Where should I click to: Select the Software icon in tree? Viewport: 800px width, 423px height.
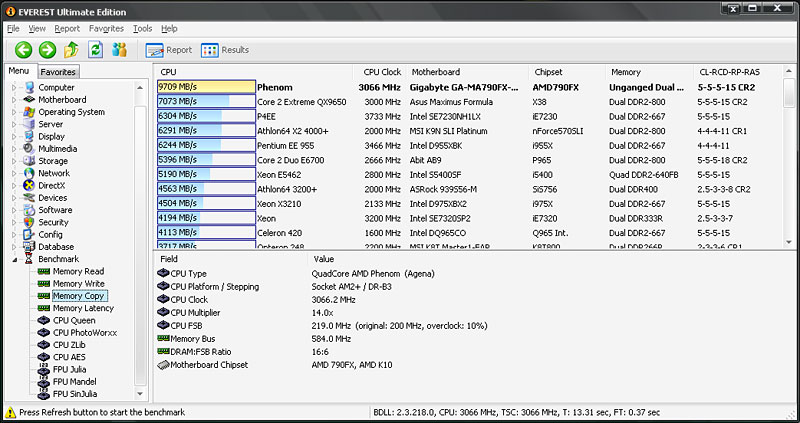[29, 210]
